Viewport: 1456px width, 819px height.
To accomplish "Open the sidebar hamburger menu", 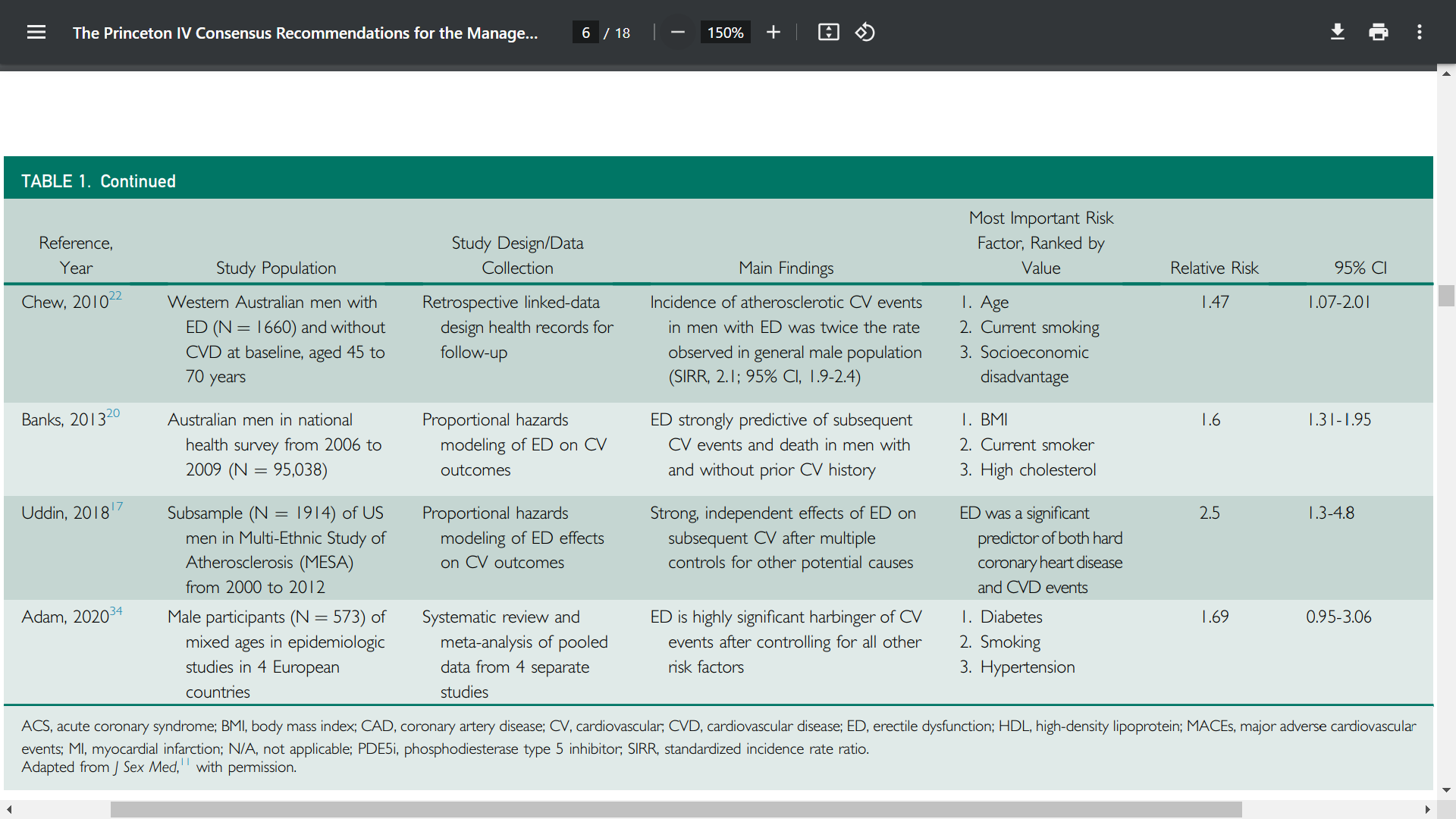I will click(36, 33).
